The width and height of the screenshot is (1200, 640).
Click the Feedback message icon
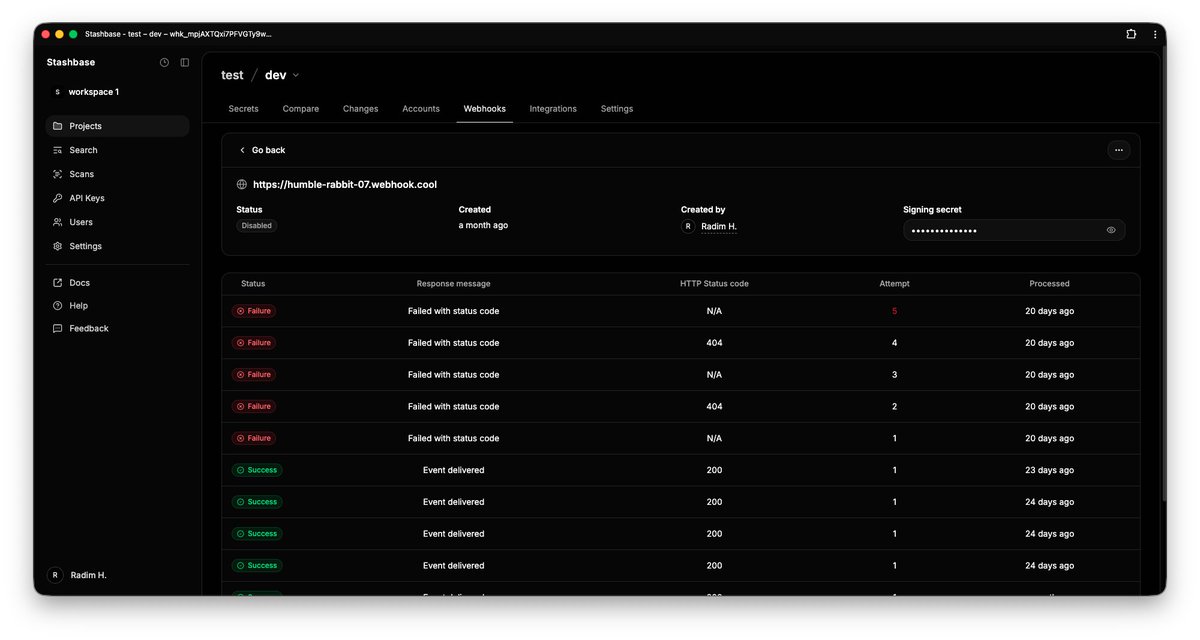point(58,328)
